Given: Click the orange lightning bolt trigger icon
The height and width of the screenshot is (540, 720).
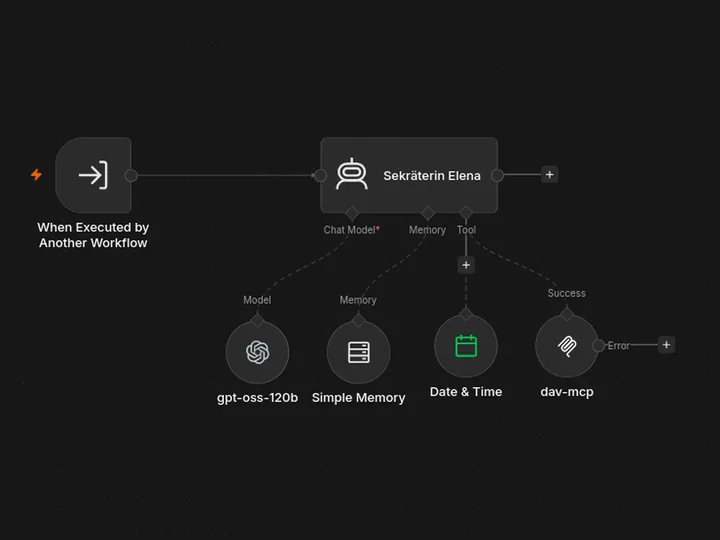Looking at the screenshot, I should point(36,174).
